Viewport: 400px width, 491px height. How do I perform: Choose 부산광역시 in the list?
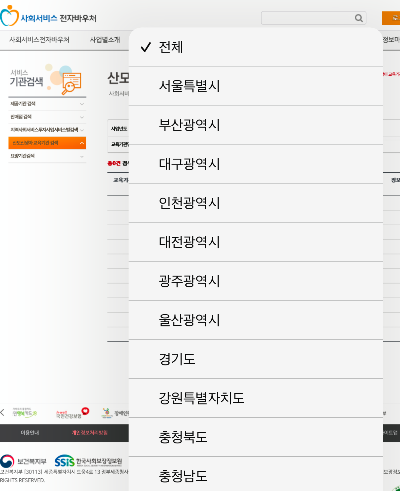256,125
